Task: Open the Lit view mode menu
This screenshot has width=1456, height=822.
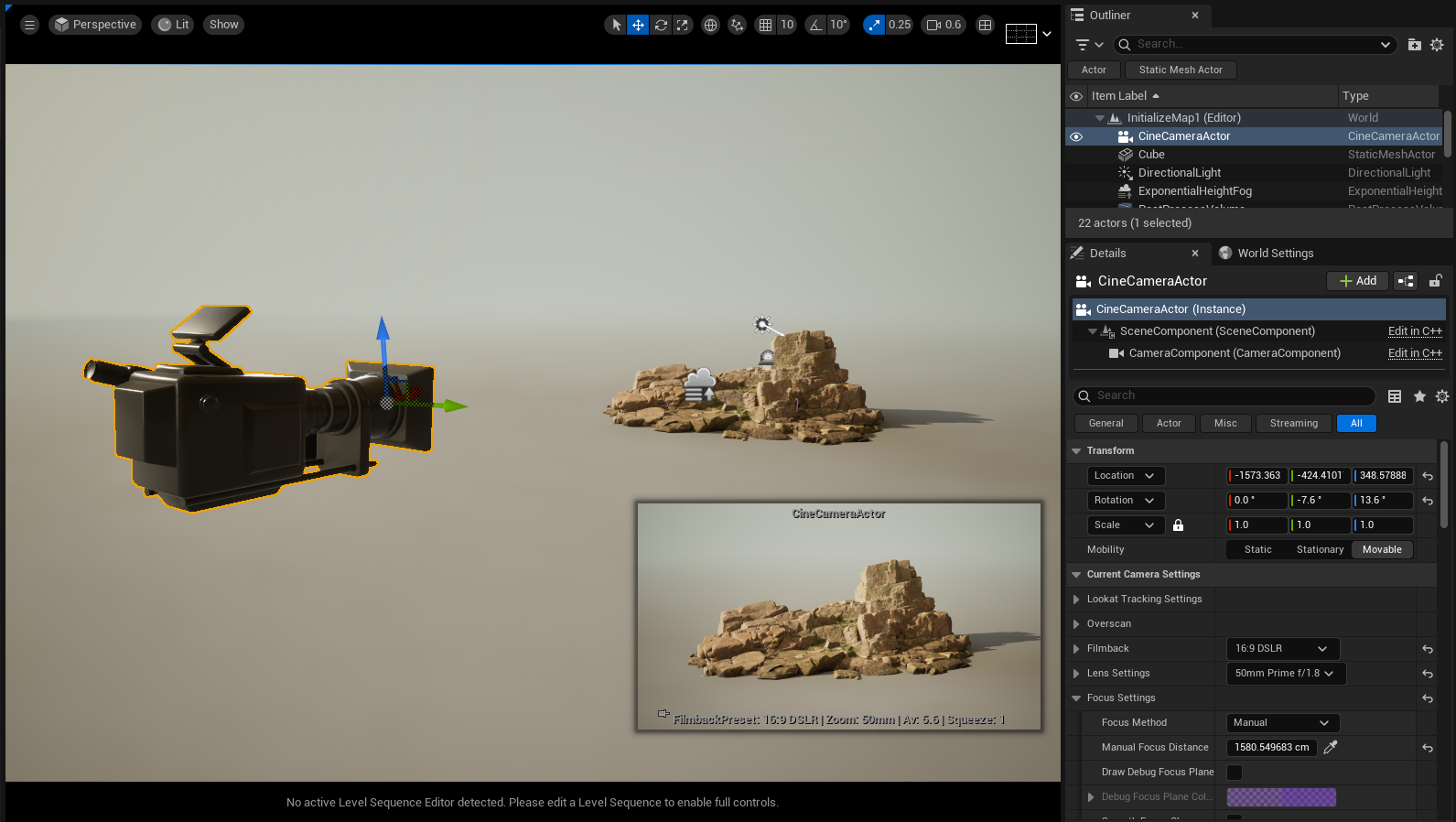Action: (173, 25)
